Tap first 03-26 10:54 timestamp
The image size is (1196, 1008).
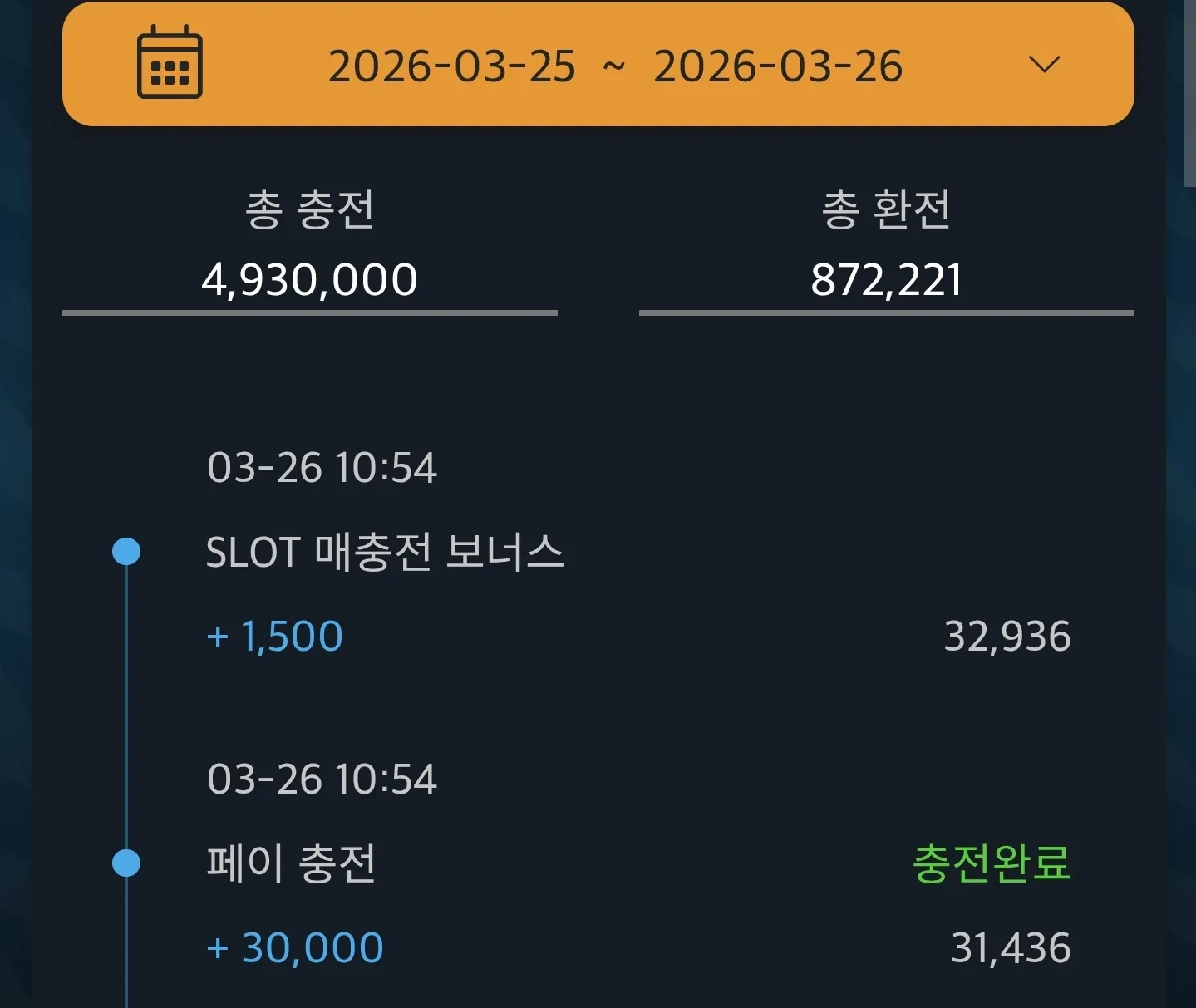(322, 468)
